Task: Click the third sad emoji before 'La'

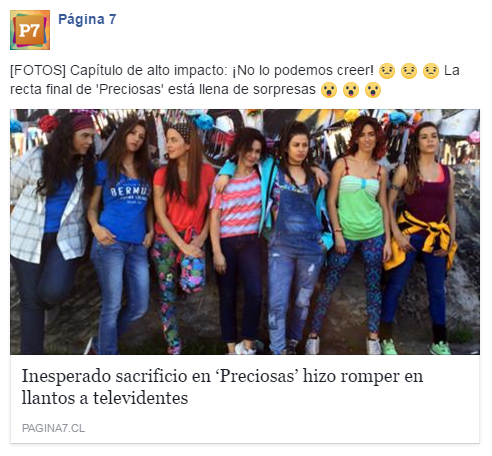Action: coord(431,71)
